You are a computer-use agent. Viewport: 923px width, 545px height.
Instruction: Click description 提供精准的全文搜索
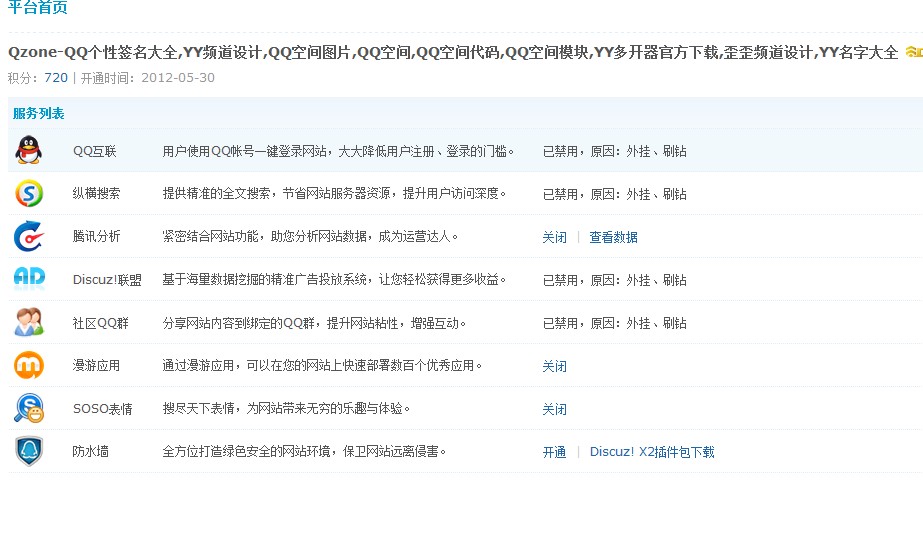coord(334,193)
